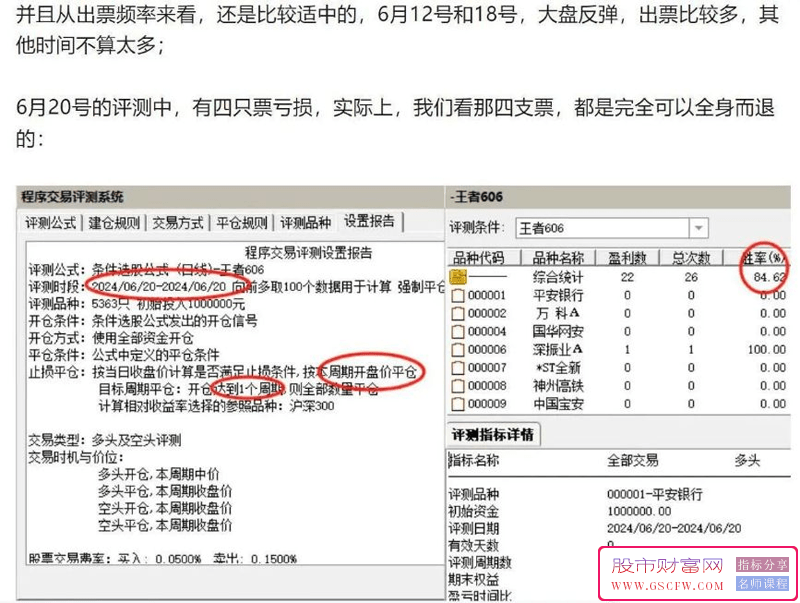The image size is (800, 603).
Task: Sort by 总次数 column header
Action: click(691, 258)
